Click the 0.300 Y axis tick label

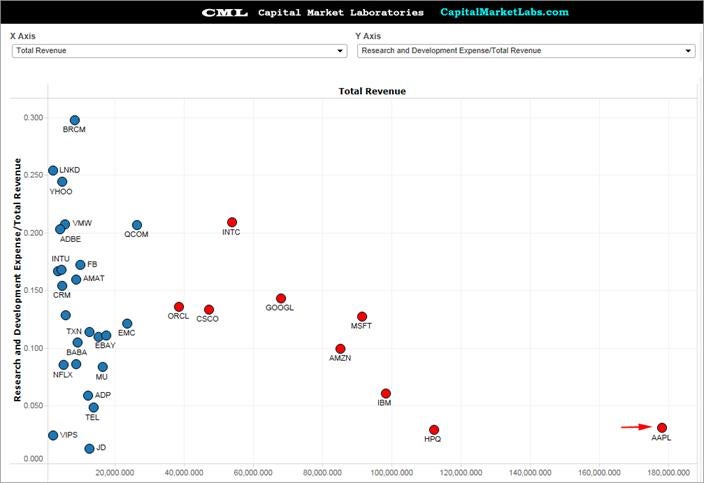pyautogui.click(x=34, y=118)
